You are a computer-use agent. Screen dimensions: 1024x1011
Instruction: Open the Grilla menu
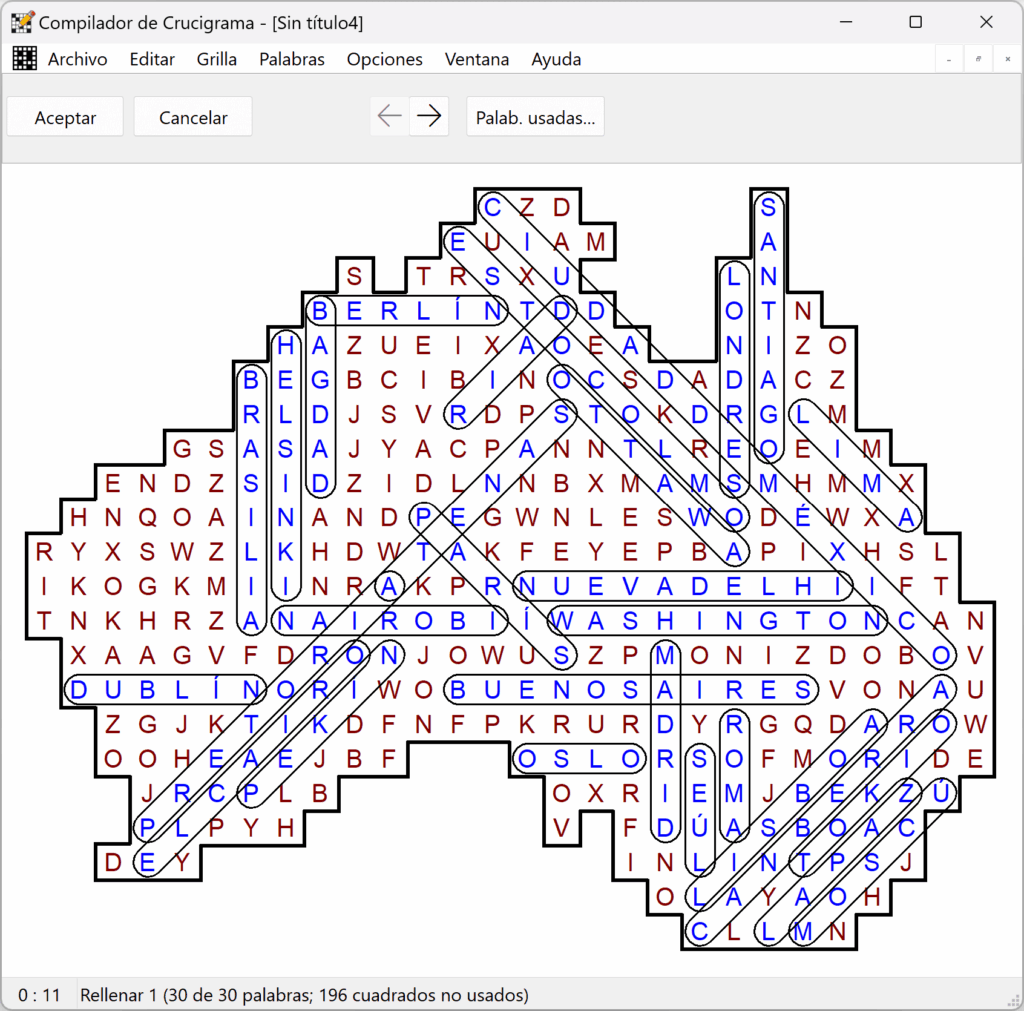pyautogui.click(x=217, y=59)
